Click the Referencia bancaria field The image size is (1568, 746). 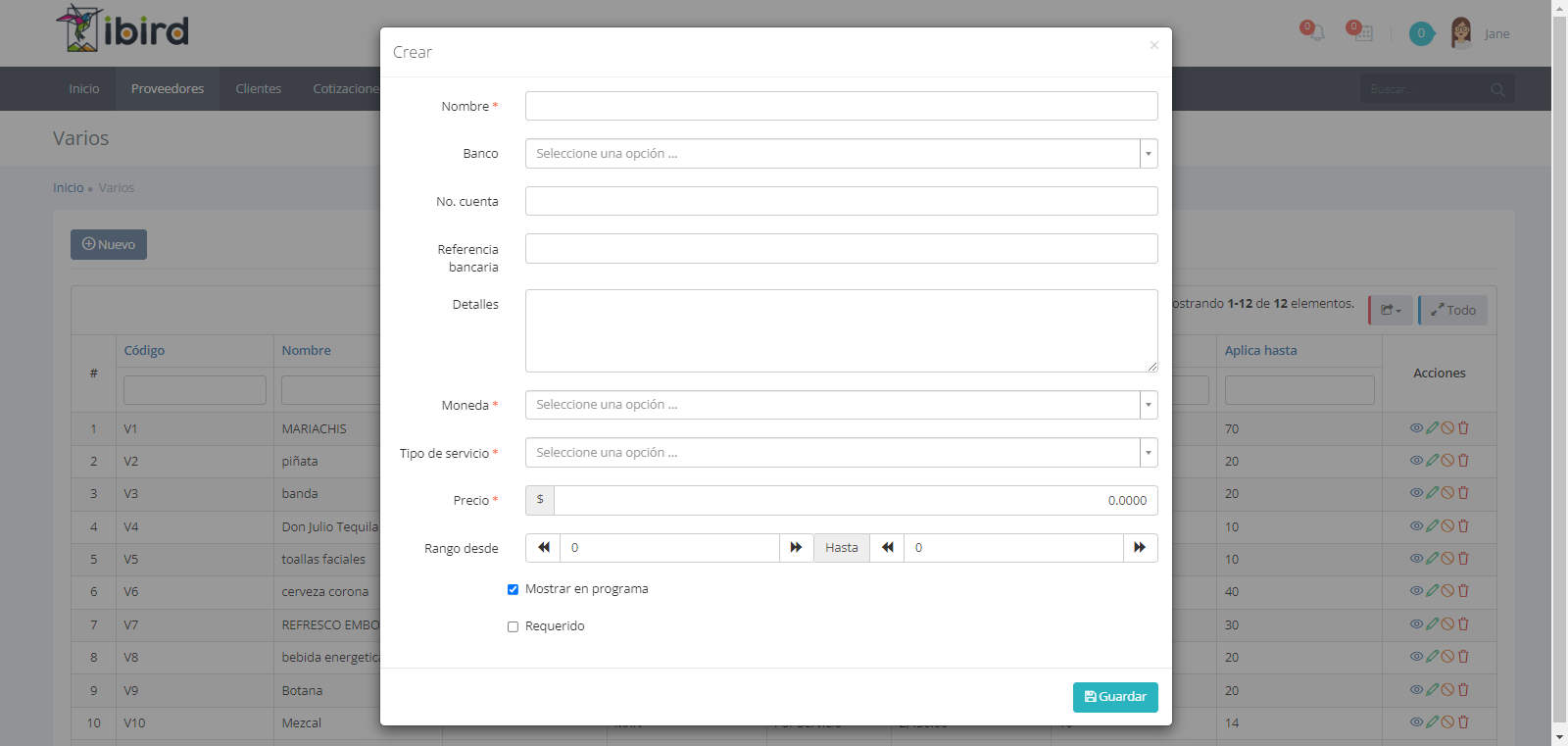pos(841,248)
